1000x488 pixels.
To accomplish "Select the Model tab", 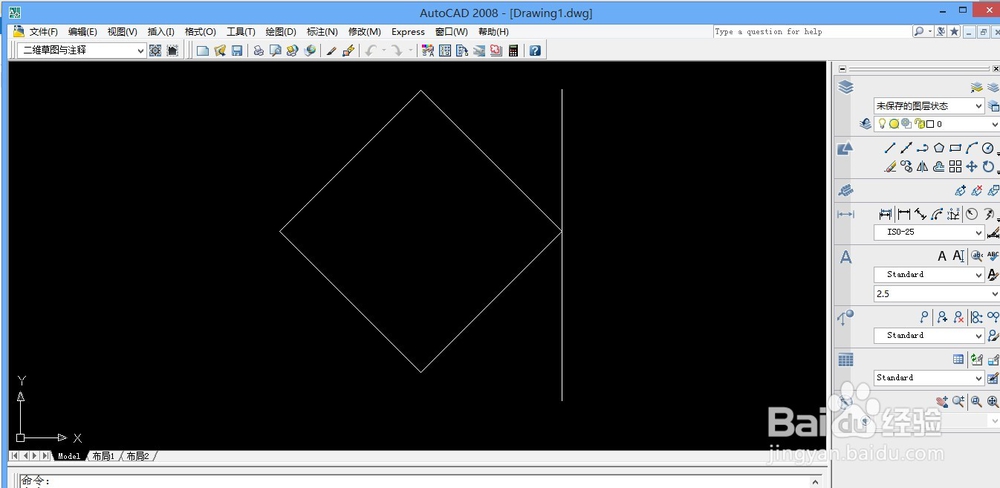I will [69, 456].
